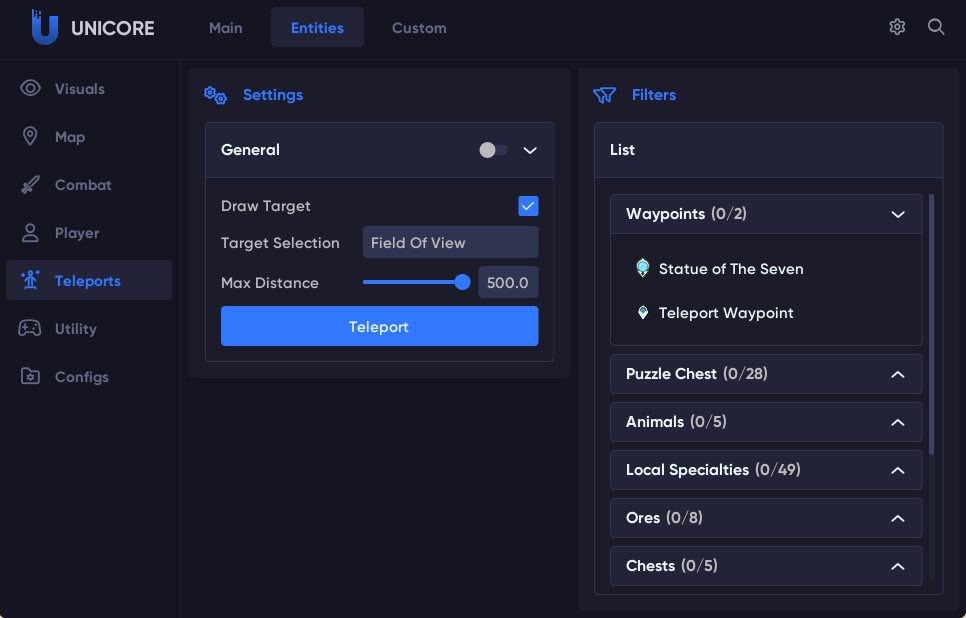
Task: Click the Max Distance value field
Action: point(508,283)
